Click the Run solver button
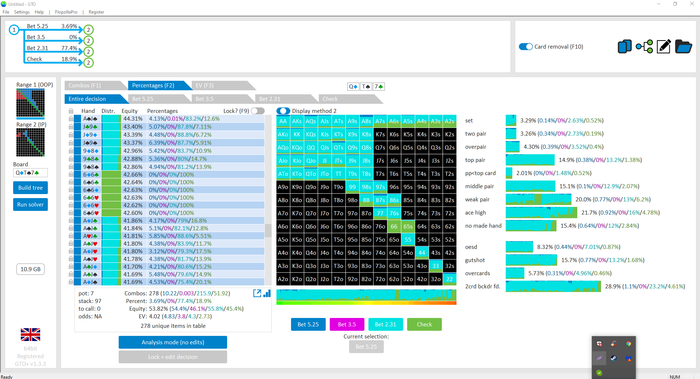700x379 pixels. 30,204
